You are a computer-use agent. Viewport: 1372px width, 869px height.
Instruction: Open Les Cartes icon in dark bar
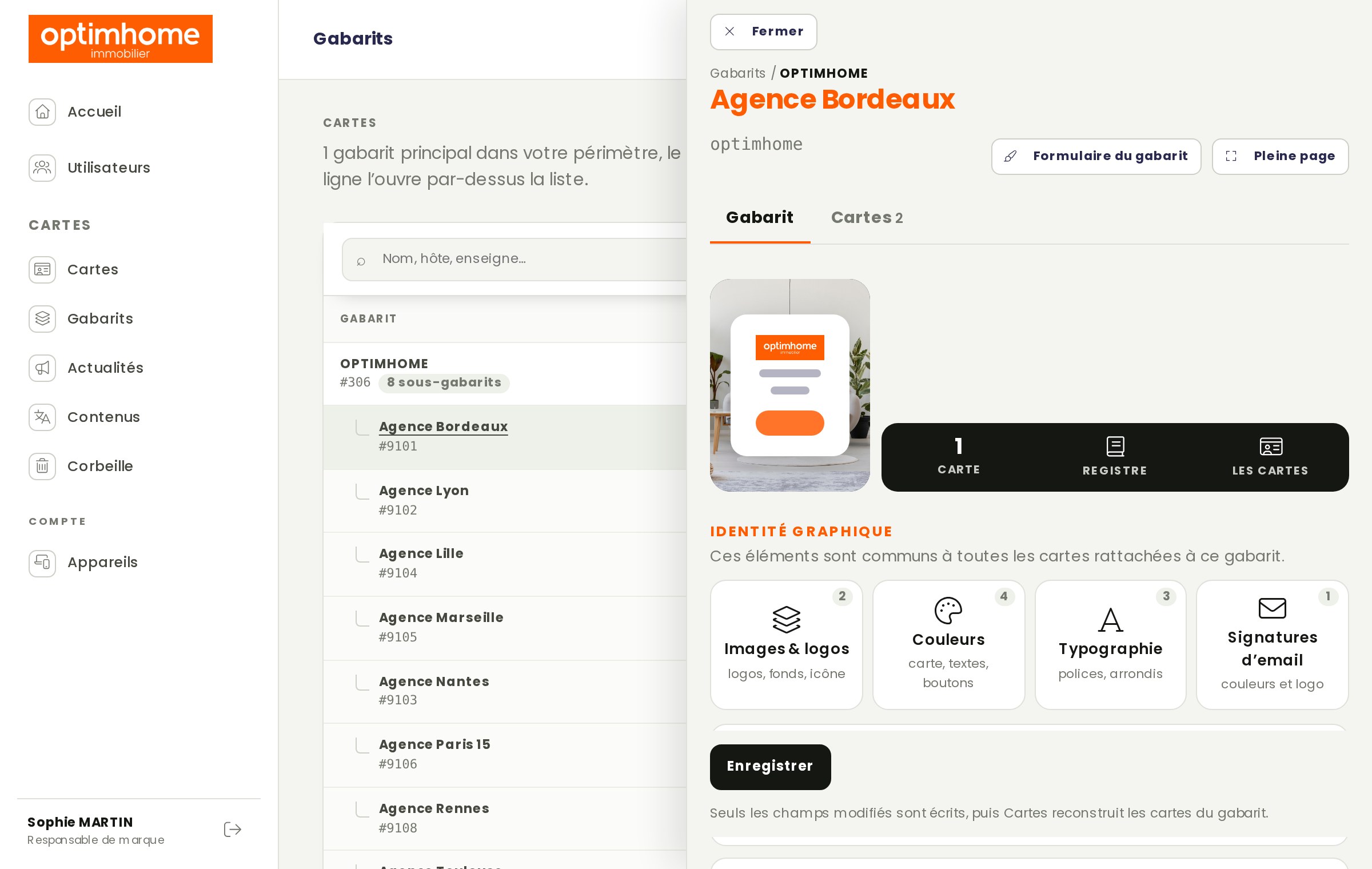(1271, 447)
